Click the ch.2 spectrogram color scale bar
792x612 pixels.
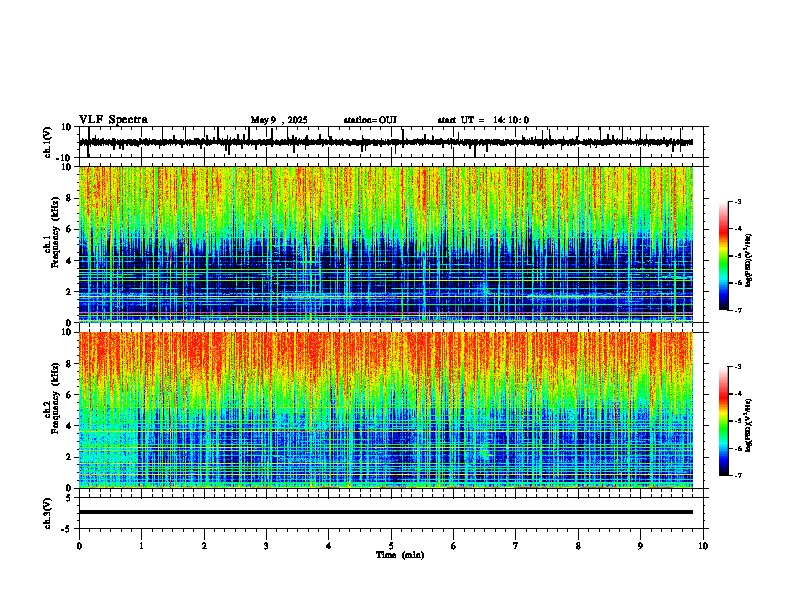(724, 421)
